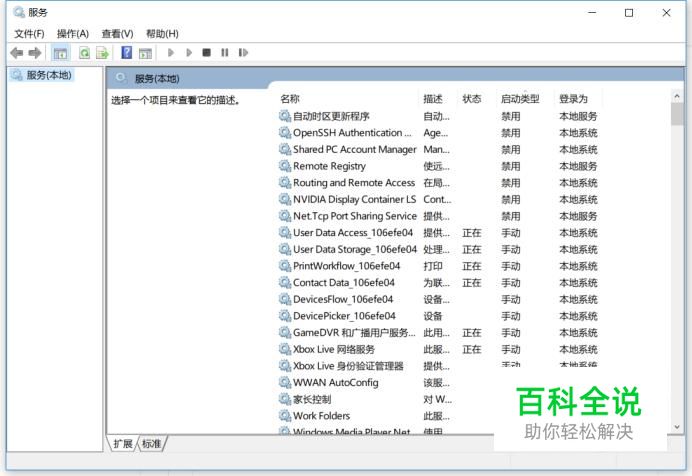Restart service with the restart toolbar button
Viewport: 692px width, 476px height.
coord(243,52)
